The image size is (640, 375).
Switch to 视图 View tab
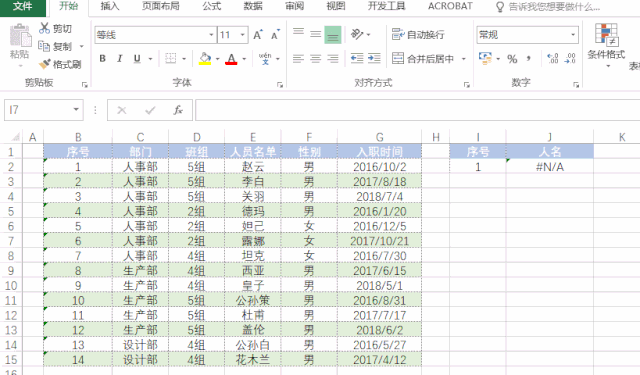click(x=336, y=6)
